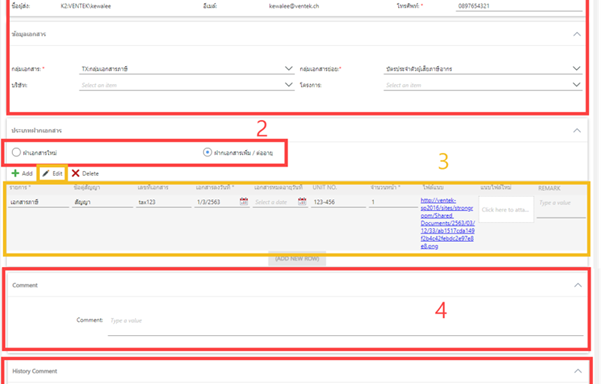Click the Select a date input
This screenshot has height=384, width=601.
point(275,202)
